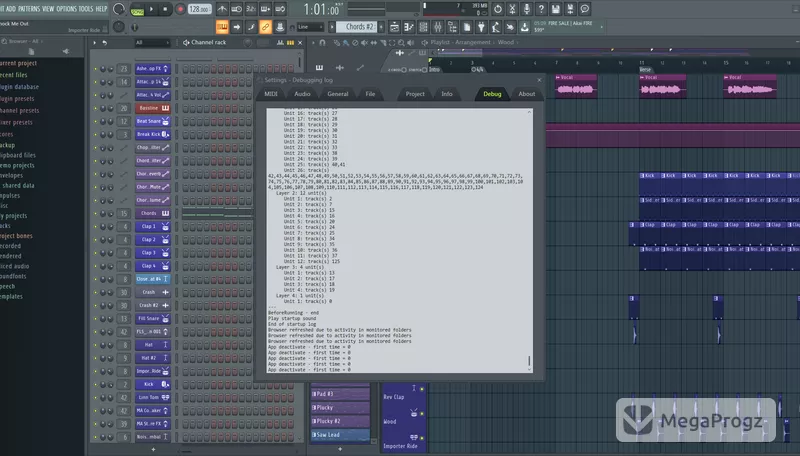Click the metronome icon in top toolbar
This screenshot has height=456, width=800.
(x=222, y=9)
